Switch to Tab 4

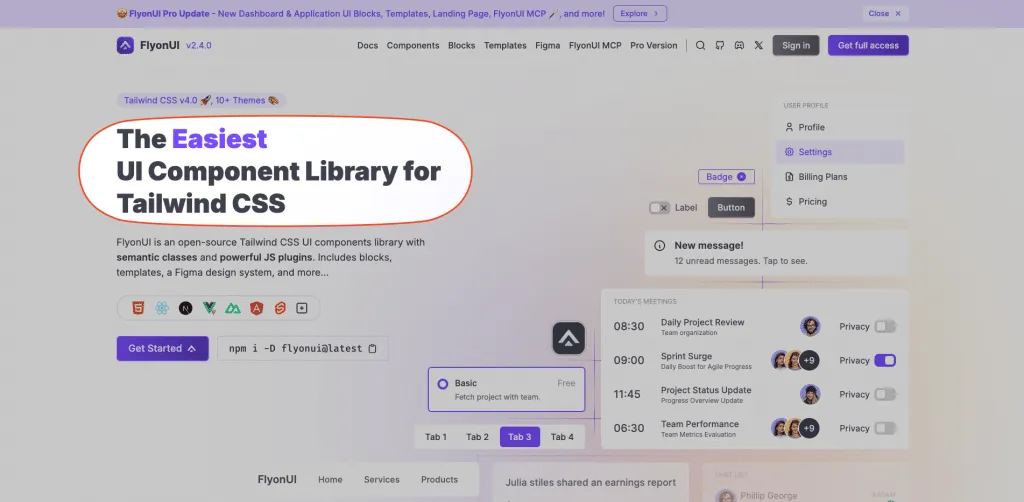pyautogui.click(x=562, y=437)
